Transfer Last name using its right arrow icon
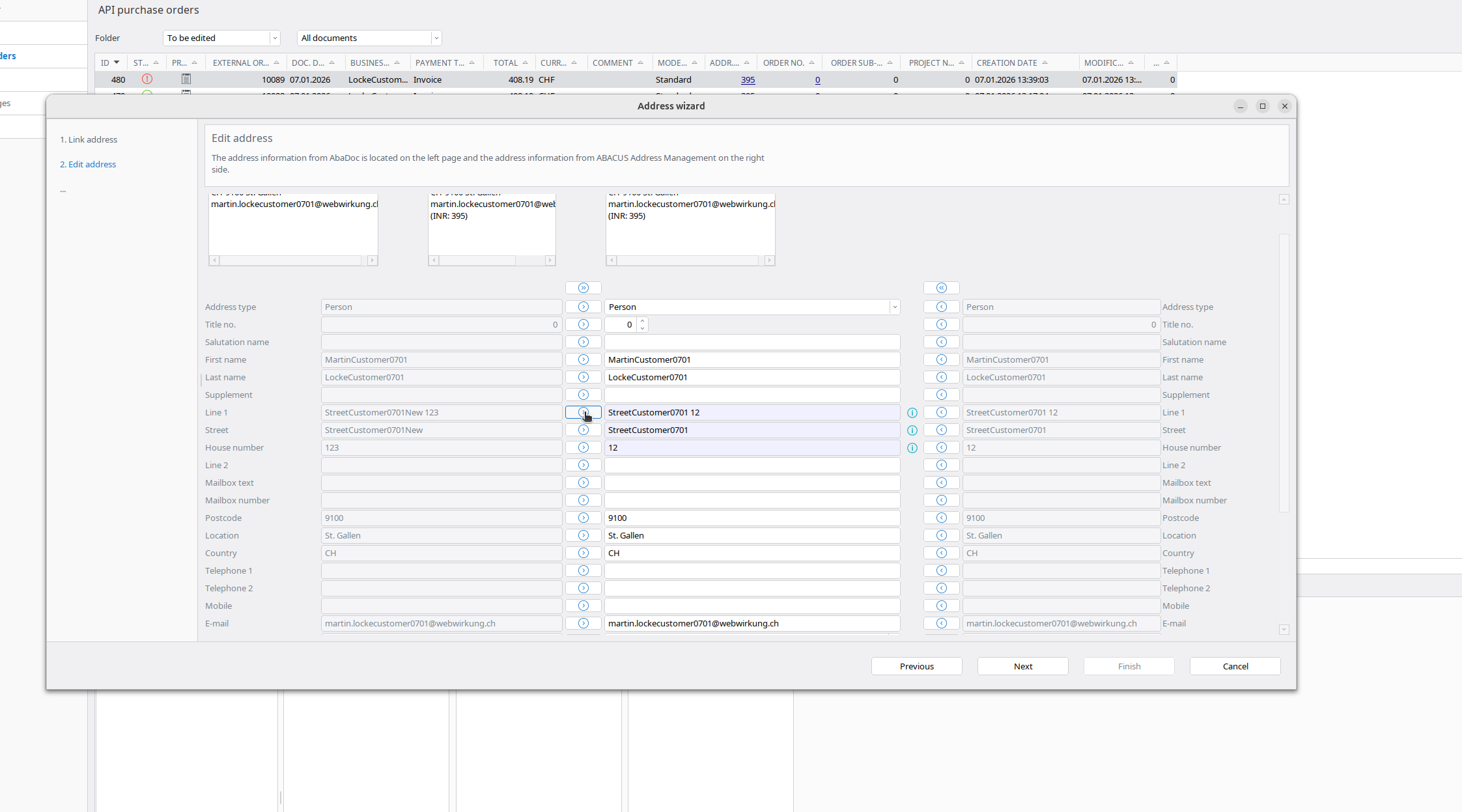Viewport: 1462px width, 812px height. pos(583,377)
